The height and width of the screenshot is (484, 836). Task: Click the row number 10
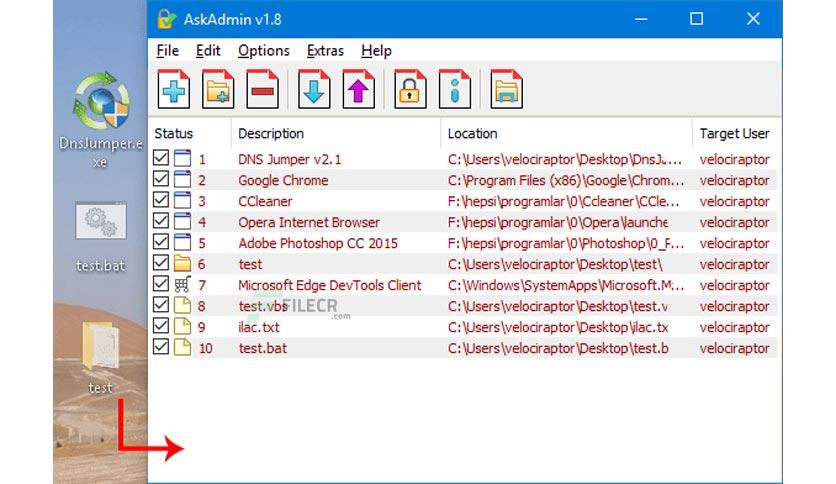coord(205,349)
